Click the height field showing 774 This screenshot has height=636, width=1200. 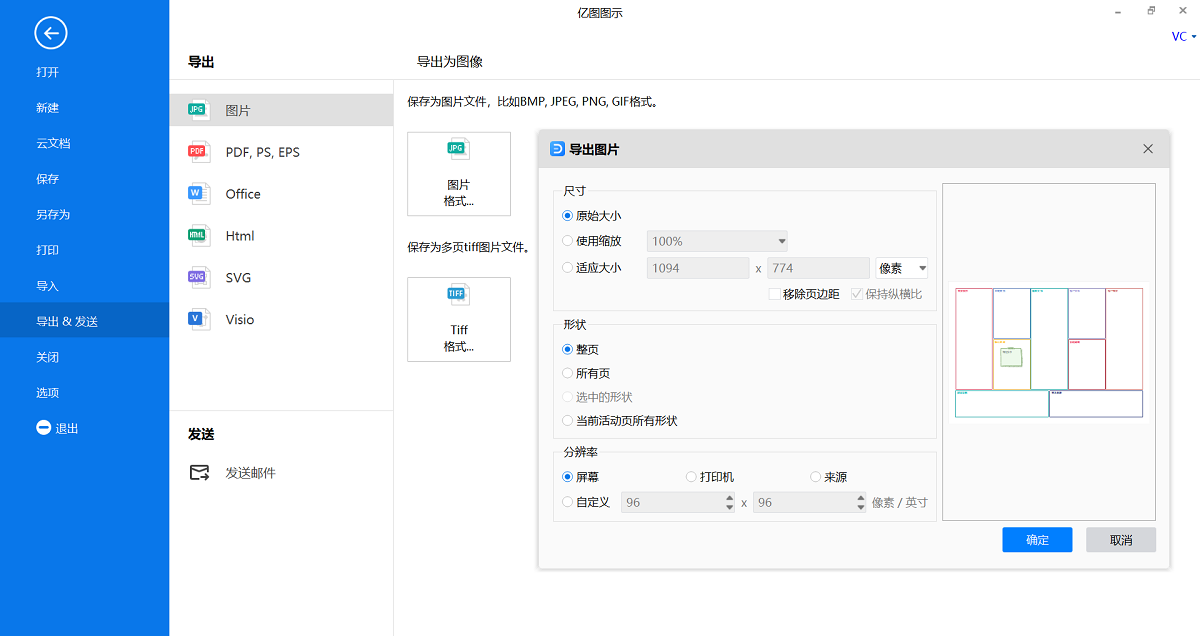point(818,268)
